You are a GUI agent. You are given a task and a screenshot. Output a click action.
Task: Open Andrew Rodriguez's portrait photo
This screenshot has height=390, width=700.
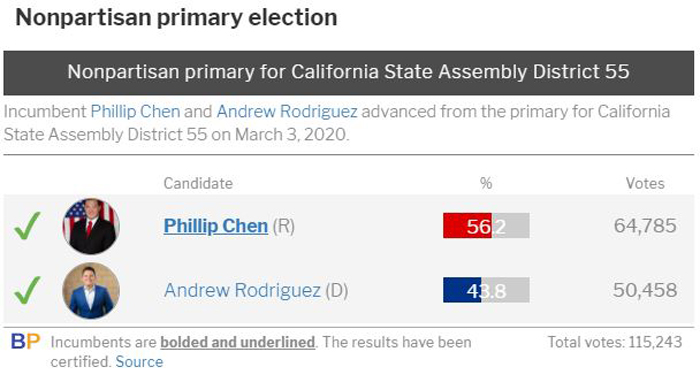click(x=91, y=290)
